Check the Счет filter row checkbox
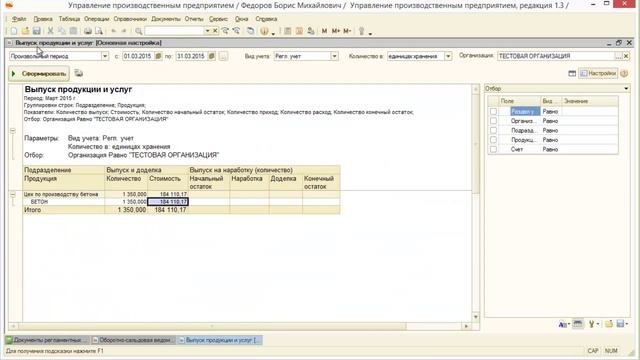This screenshot has height=360, width=640. 493,149
